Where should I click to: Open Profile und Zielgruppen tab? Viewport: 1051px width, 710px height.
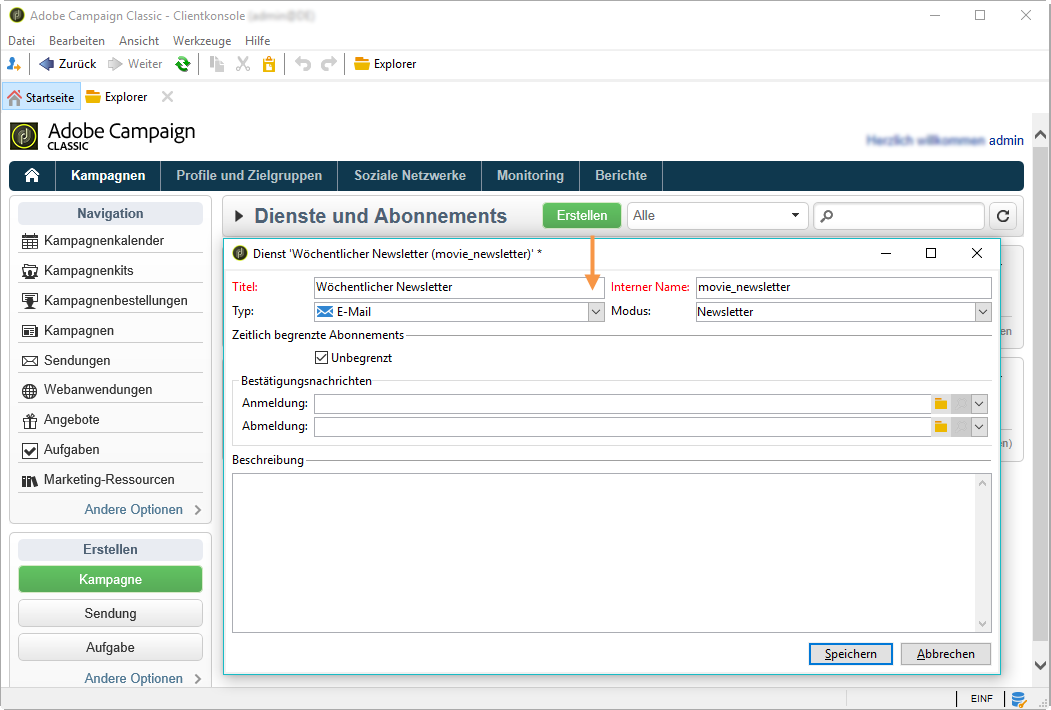[x=249, y=176]
